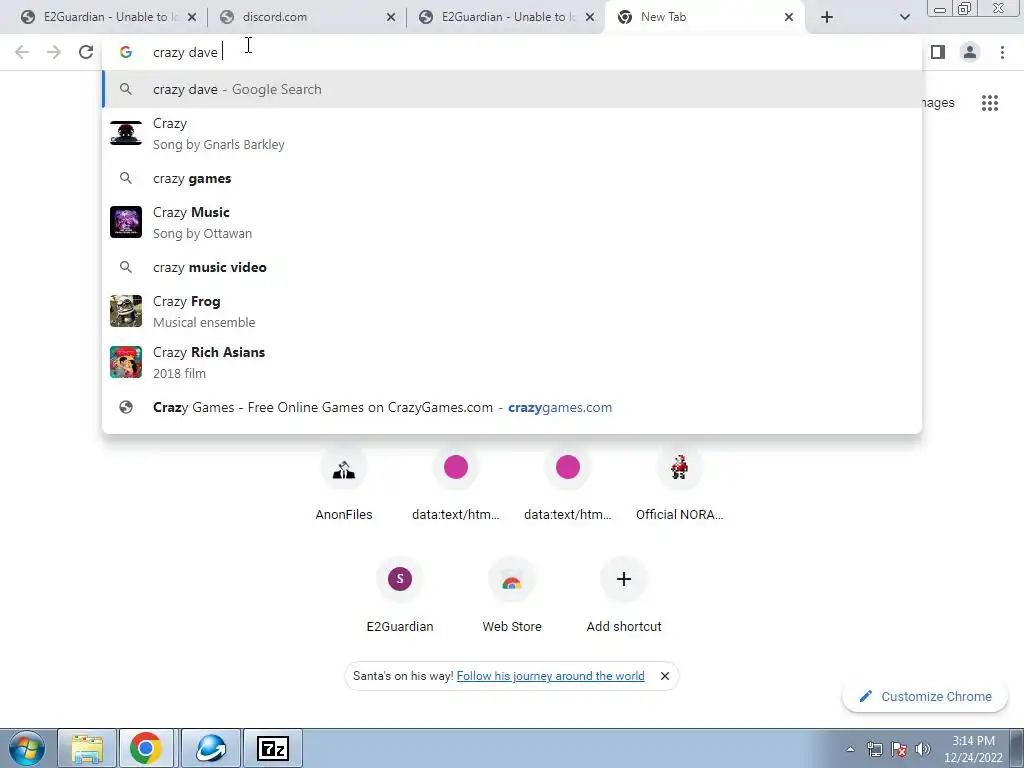The image size is (1024, 768).
Task: Select the Crazy song by Gnarls Barkley suggestion
Action: (x=512, y=133)
